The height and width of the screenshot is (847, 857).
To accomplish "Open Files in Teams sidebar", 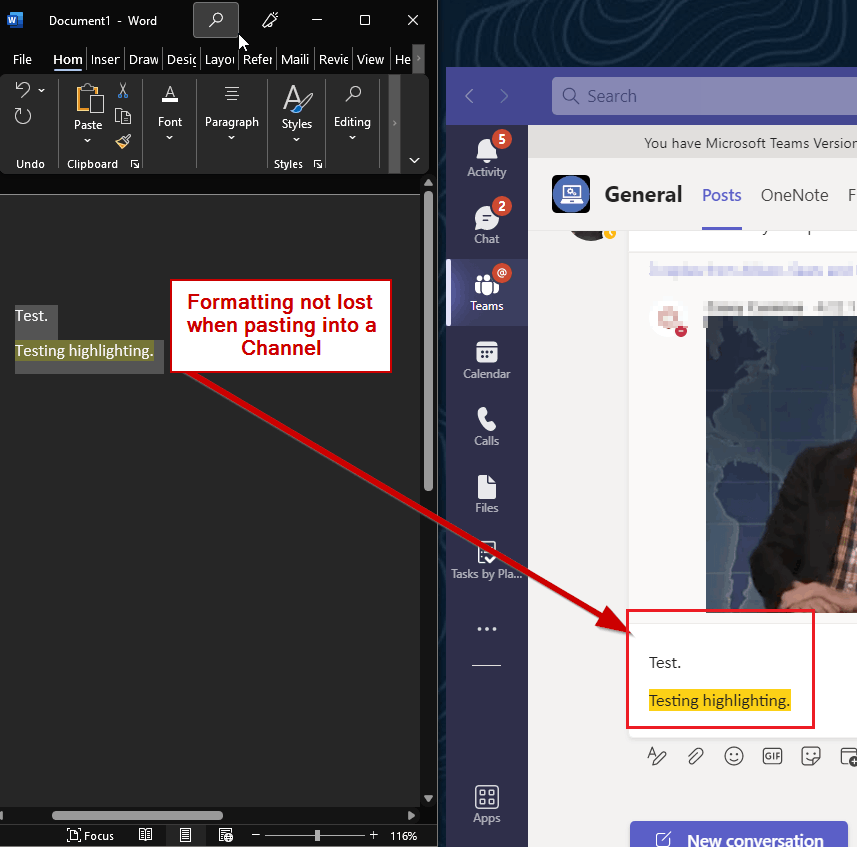I will coord(486,494).
